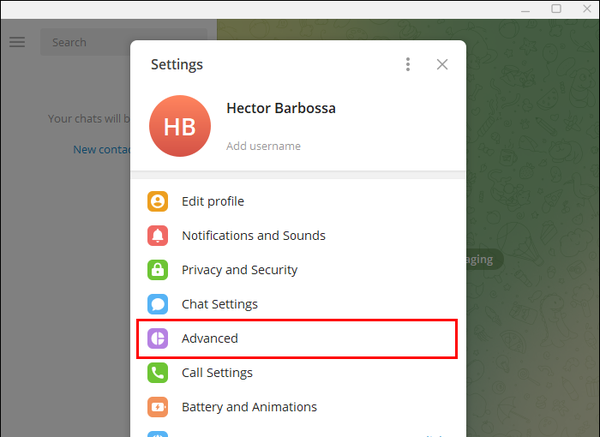Click Add username link
Image resolution: width=600 pixels, height=437 pixels.
(263, 146)
